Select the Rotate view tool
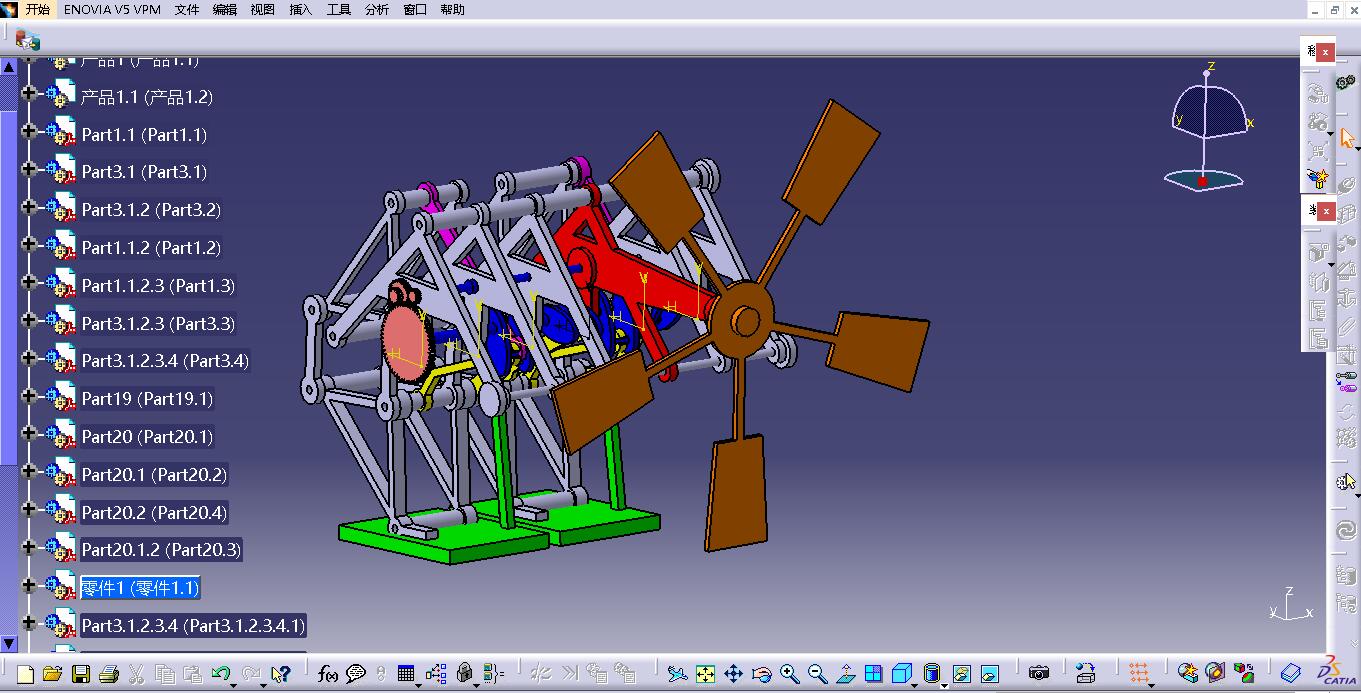This screenshot has width=1361, height=693. click(x=761, y=674)
